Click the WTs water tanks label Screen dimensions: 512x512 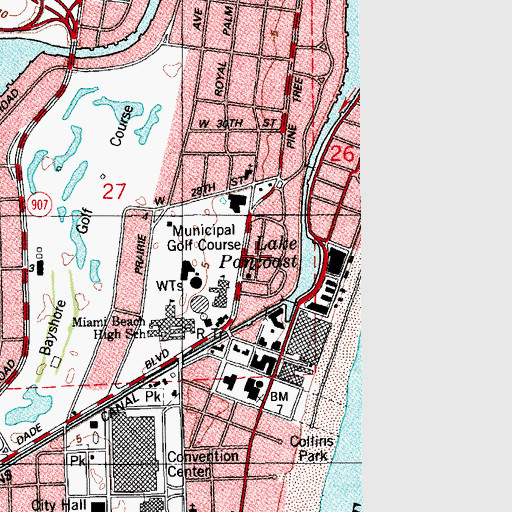pyautogui.click(x=169, y=286)
